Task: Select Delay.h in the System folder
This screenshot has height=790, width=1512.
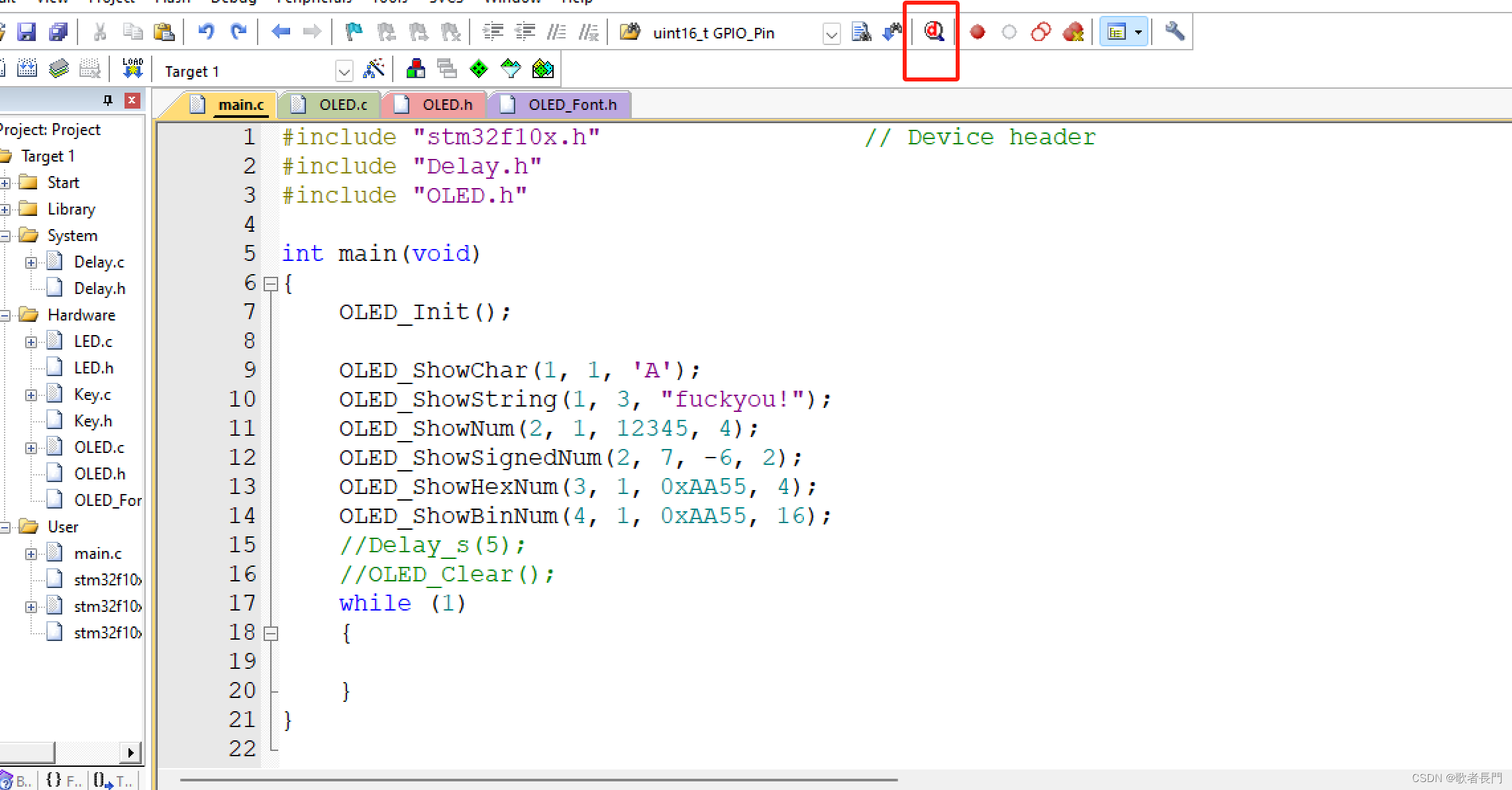Action: coord(99,289)
